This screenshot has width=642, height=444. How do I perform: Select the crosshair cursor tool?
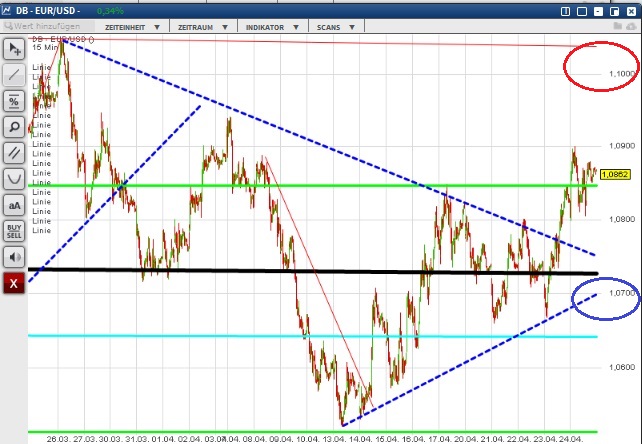[14, 49]
